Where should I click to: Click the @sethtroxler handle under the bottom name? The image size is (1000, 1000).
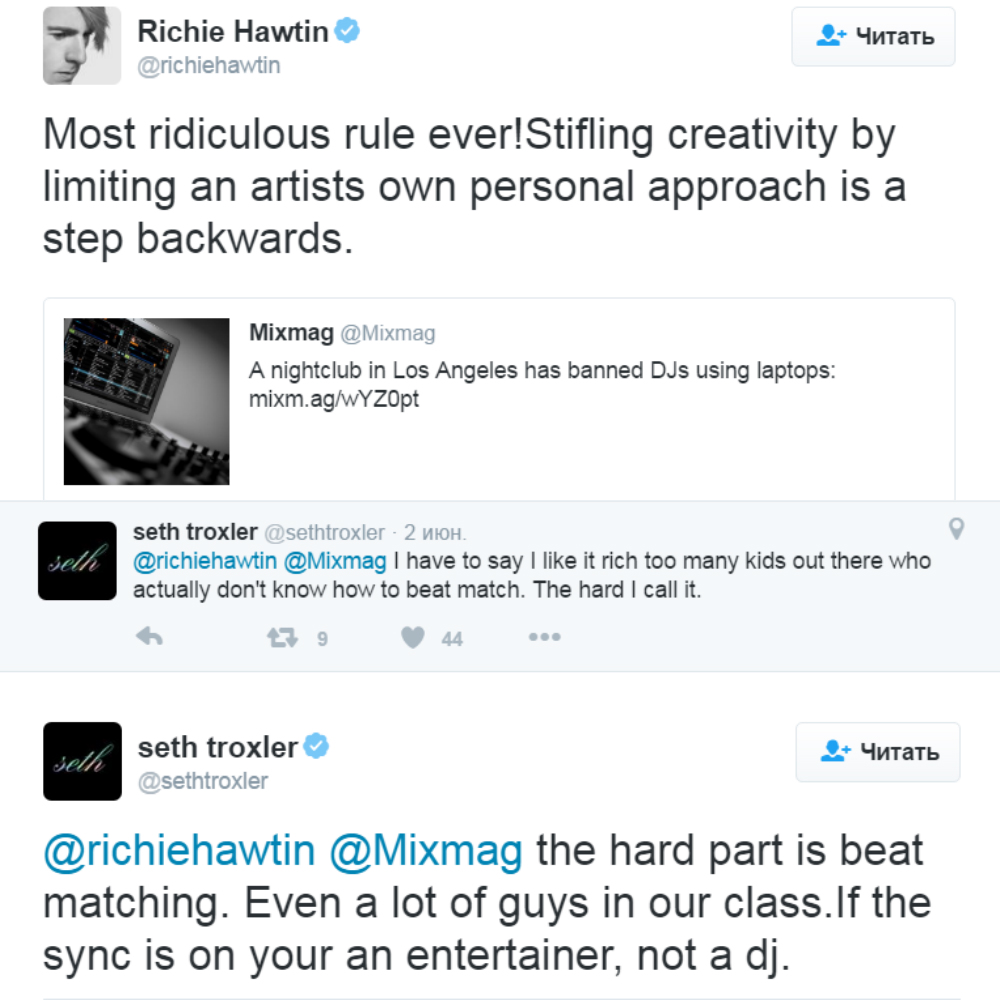203,781
